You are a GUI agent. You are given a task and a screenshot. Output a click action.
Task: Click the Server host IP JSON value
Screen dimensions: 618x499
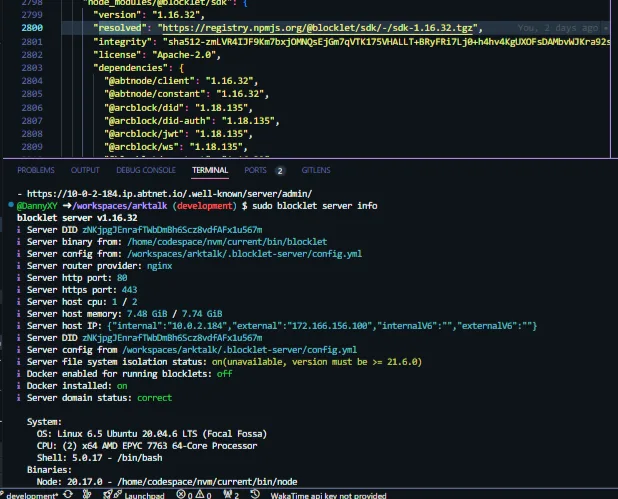point(322,326)
